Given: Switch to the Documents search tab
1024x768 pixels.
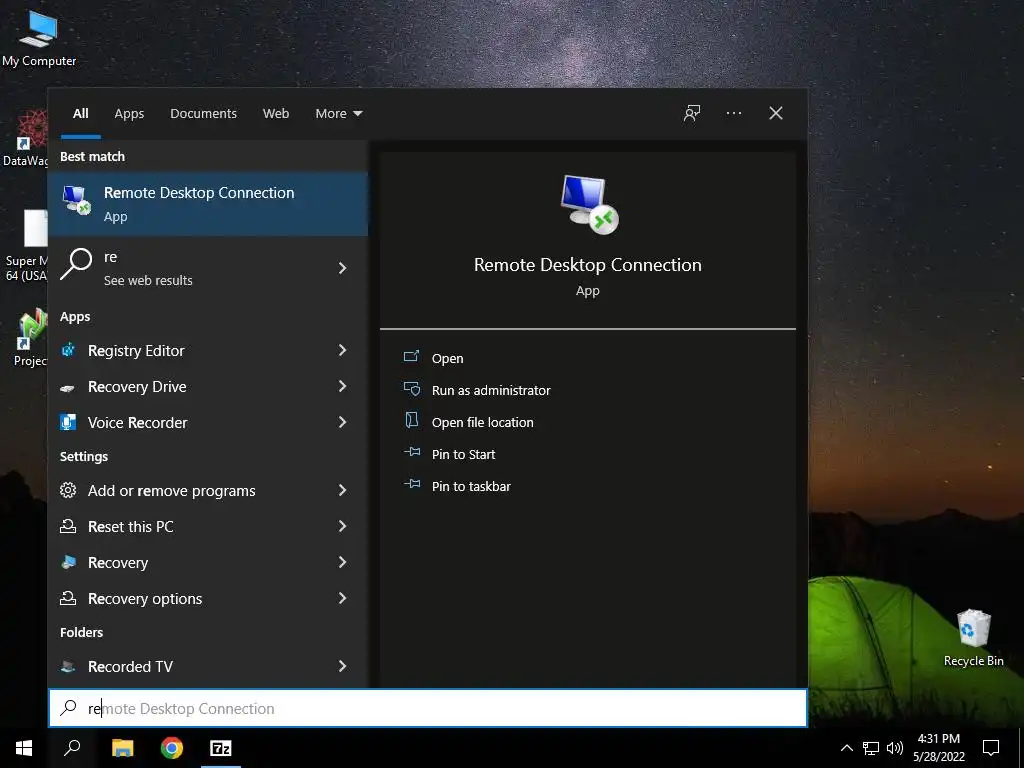Looking at the screenshot, I should [x=204, y=114].
